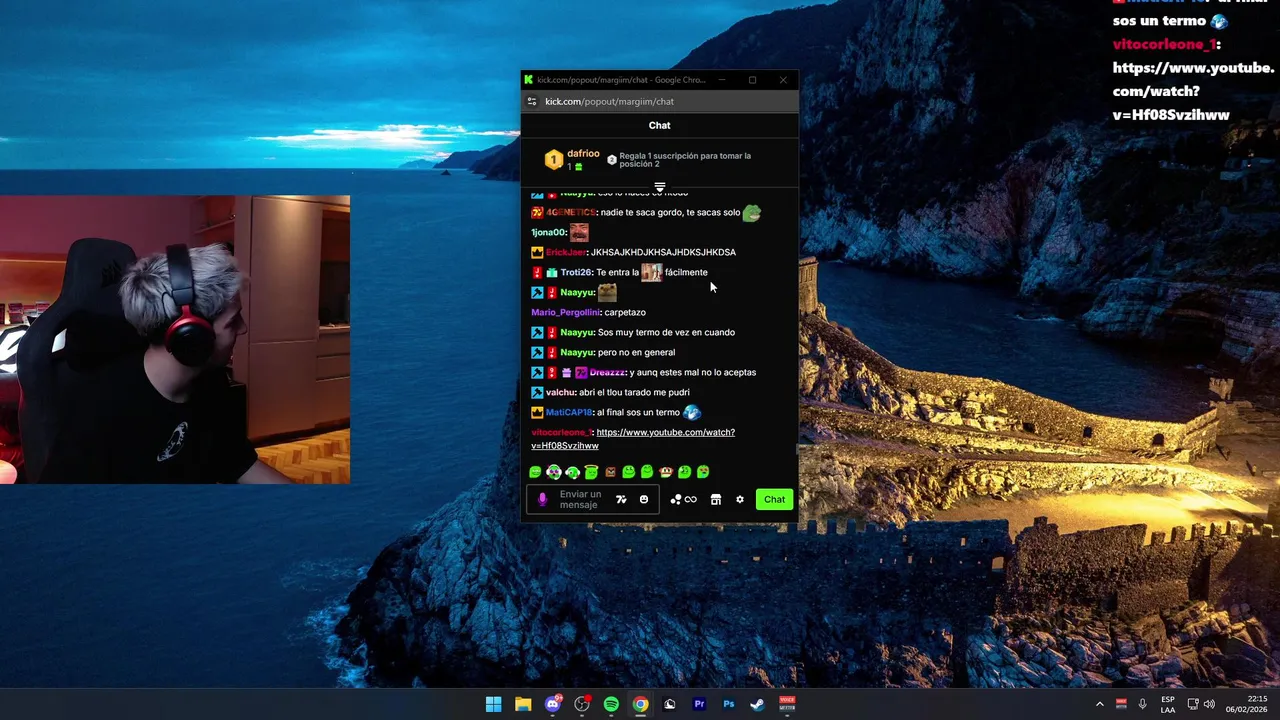Open Steam from taskbar
The height and width of the screenshot is (720, 1280).
757,704
